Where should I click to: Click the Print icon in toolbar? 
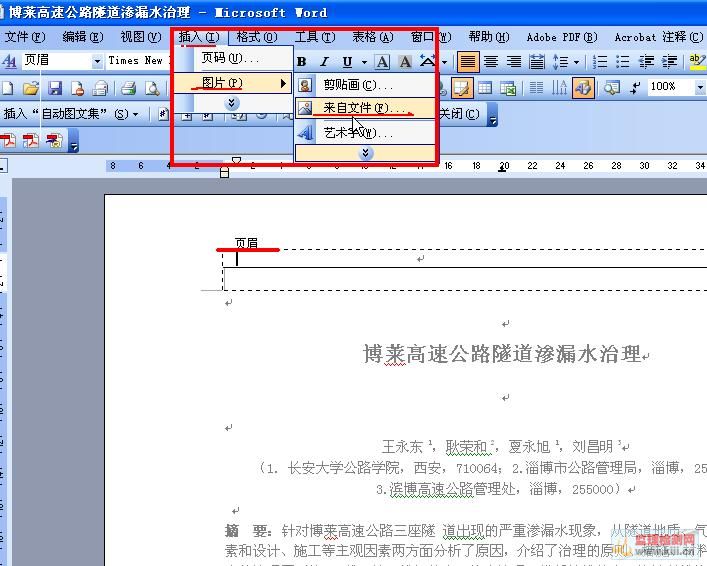[x=128, y=88]
